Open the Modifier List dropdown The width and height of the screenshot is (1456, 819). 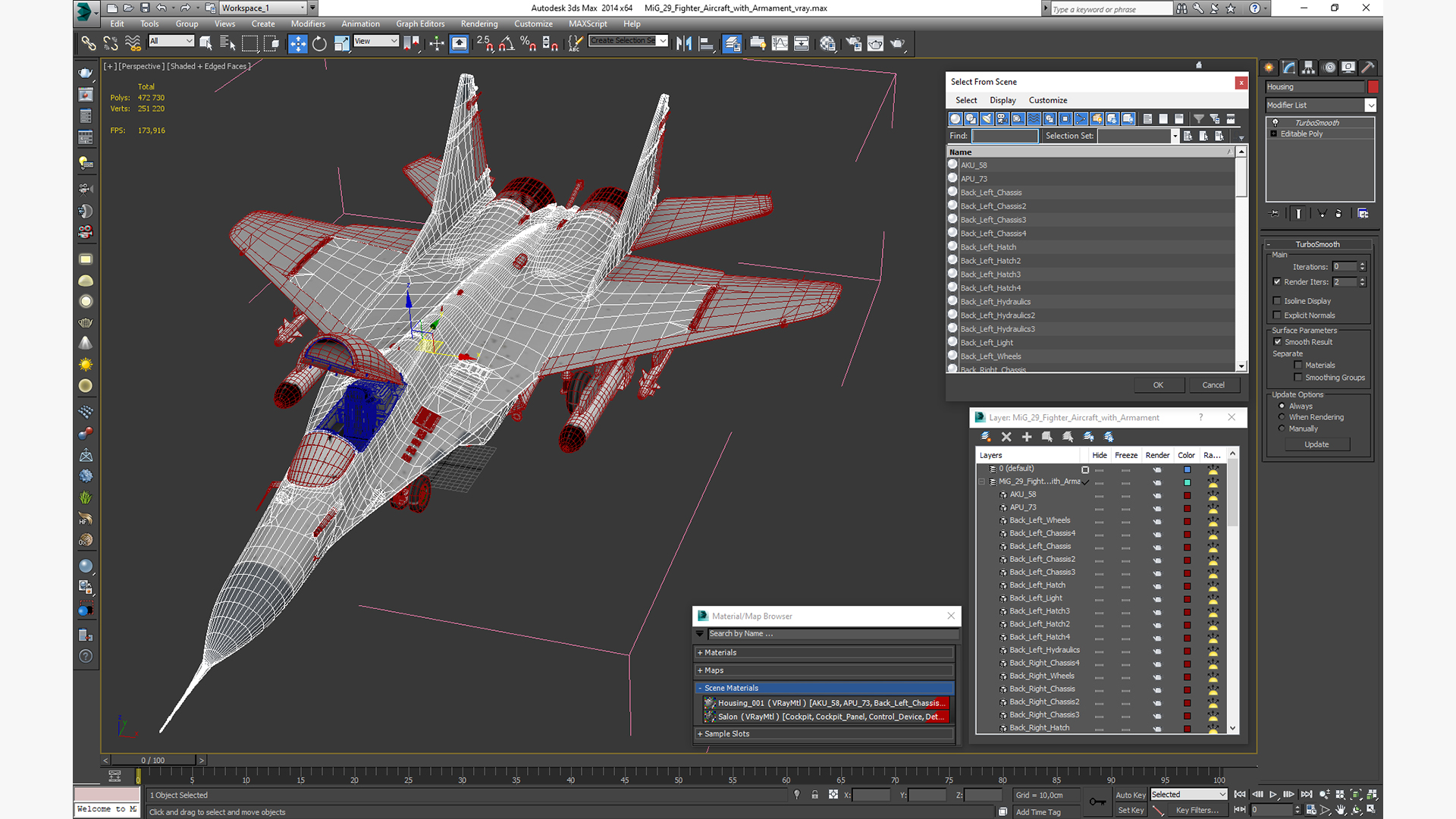[x=1370, y=105]
